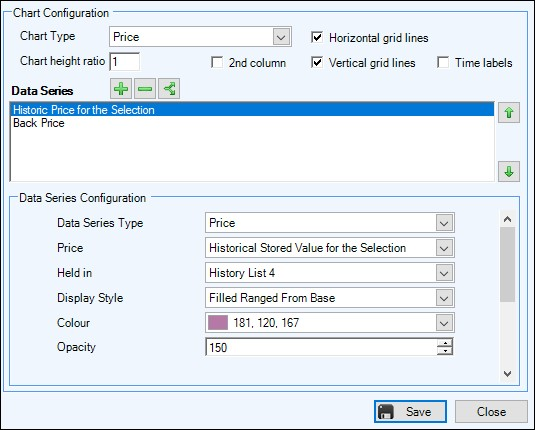Click the up arrow of the Opacity spinner
Screen dimensions: 535x430
[445, 343]
